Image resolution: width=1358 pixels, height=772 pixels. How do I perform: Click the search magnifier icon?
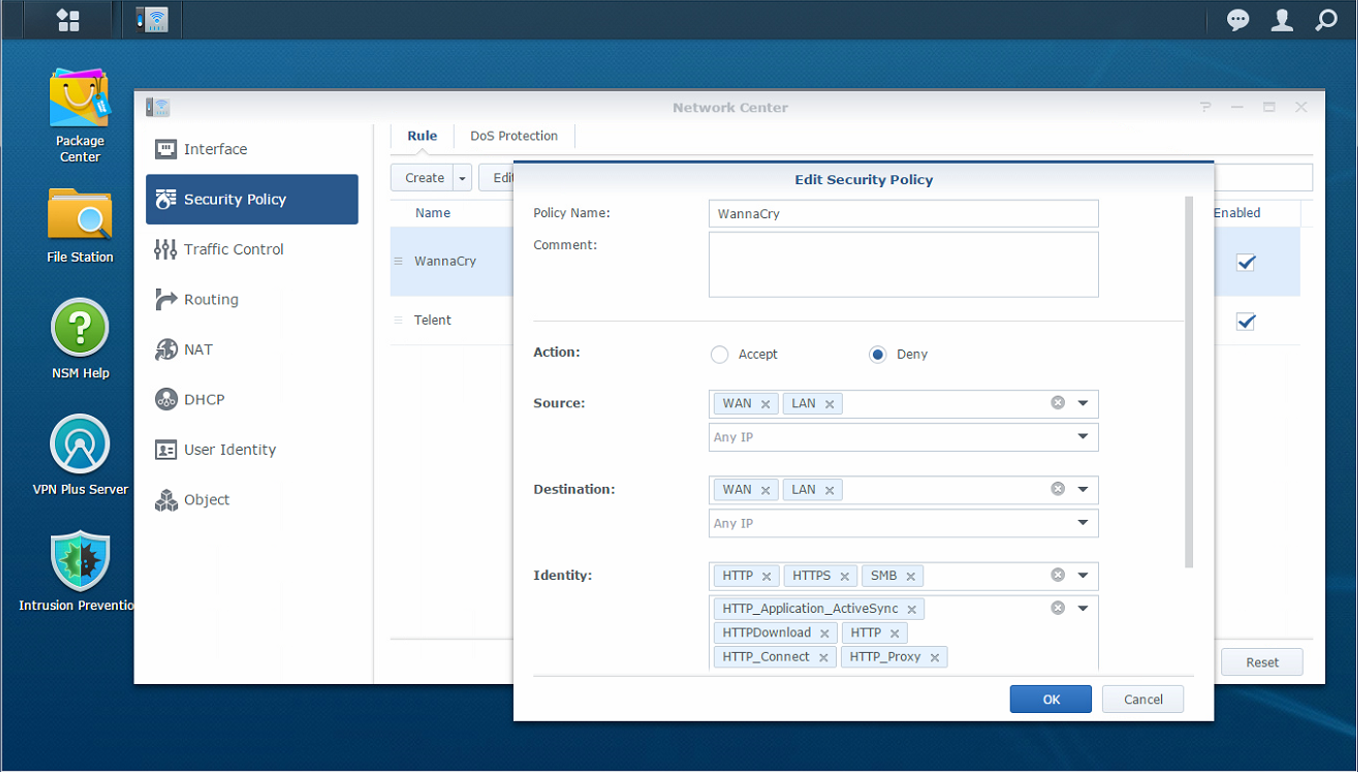click(x=1326, y=20)
